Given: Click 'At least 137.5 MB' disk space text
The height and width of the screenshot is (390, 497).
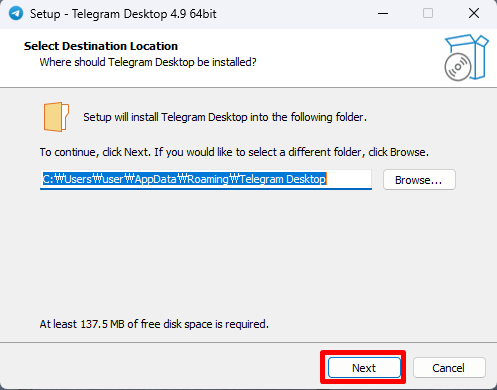Looking at the screenshot, I should [154, 324].
